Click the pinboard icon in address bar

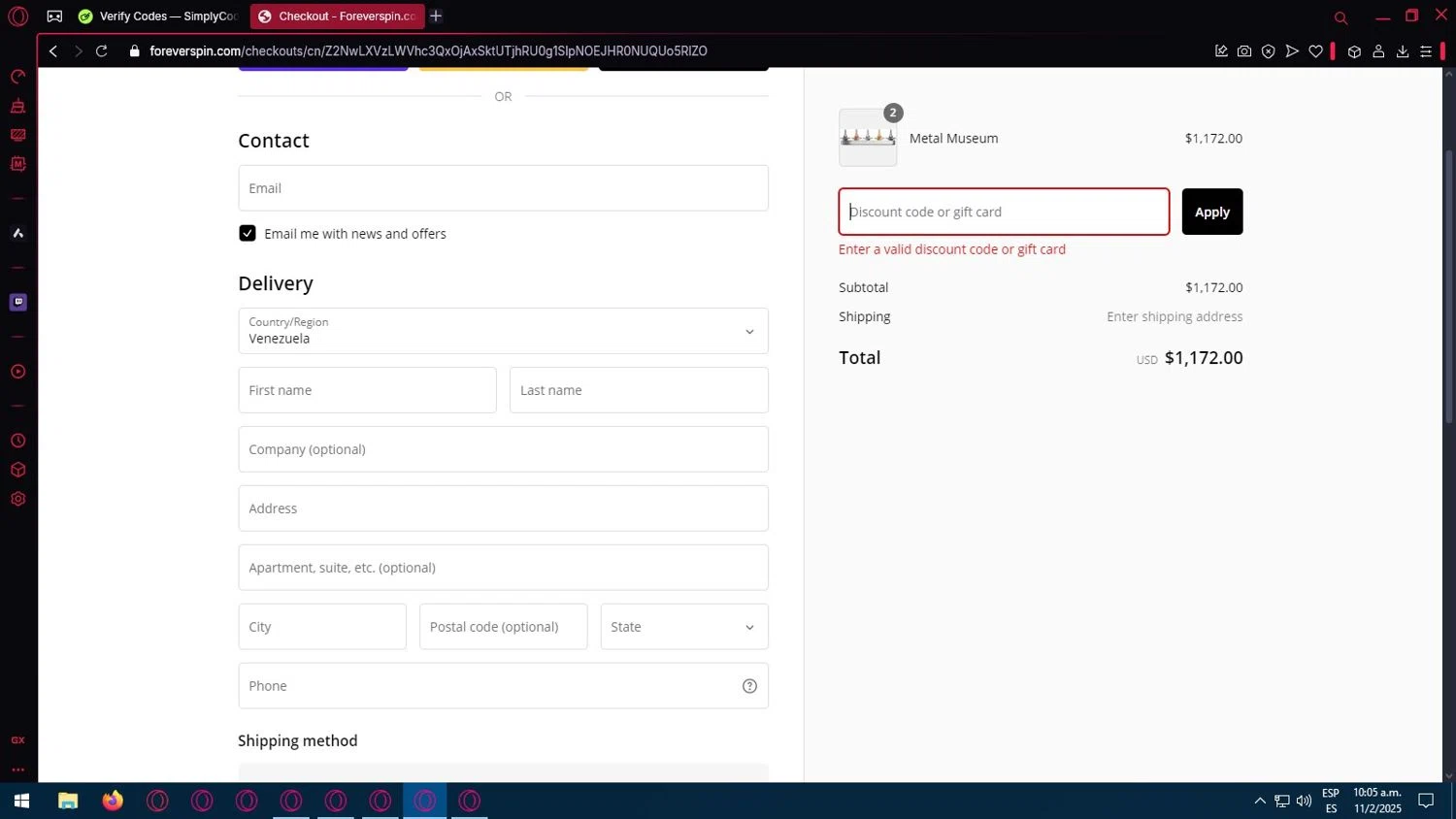tap(1221, 51)
